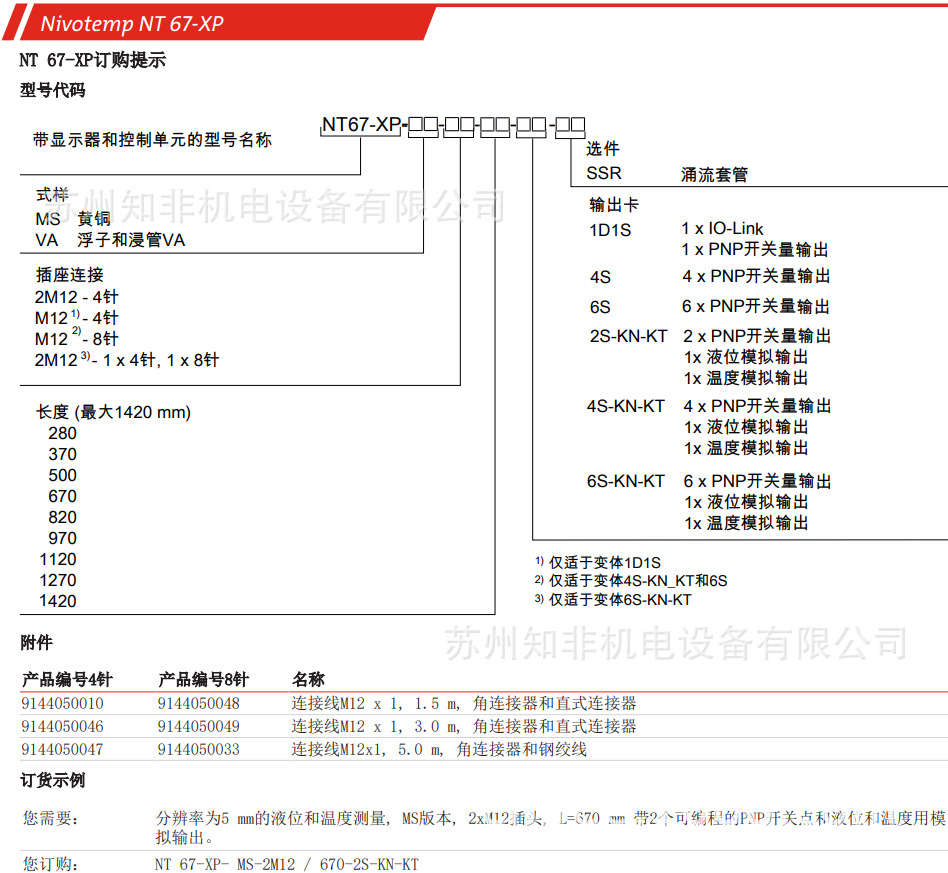The width and height of the screenshot is (948, 873).
Task: Select product number 9144050048
Action: click(198, 704)
